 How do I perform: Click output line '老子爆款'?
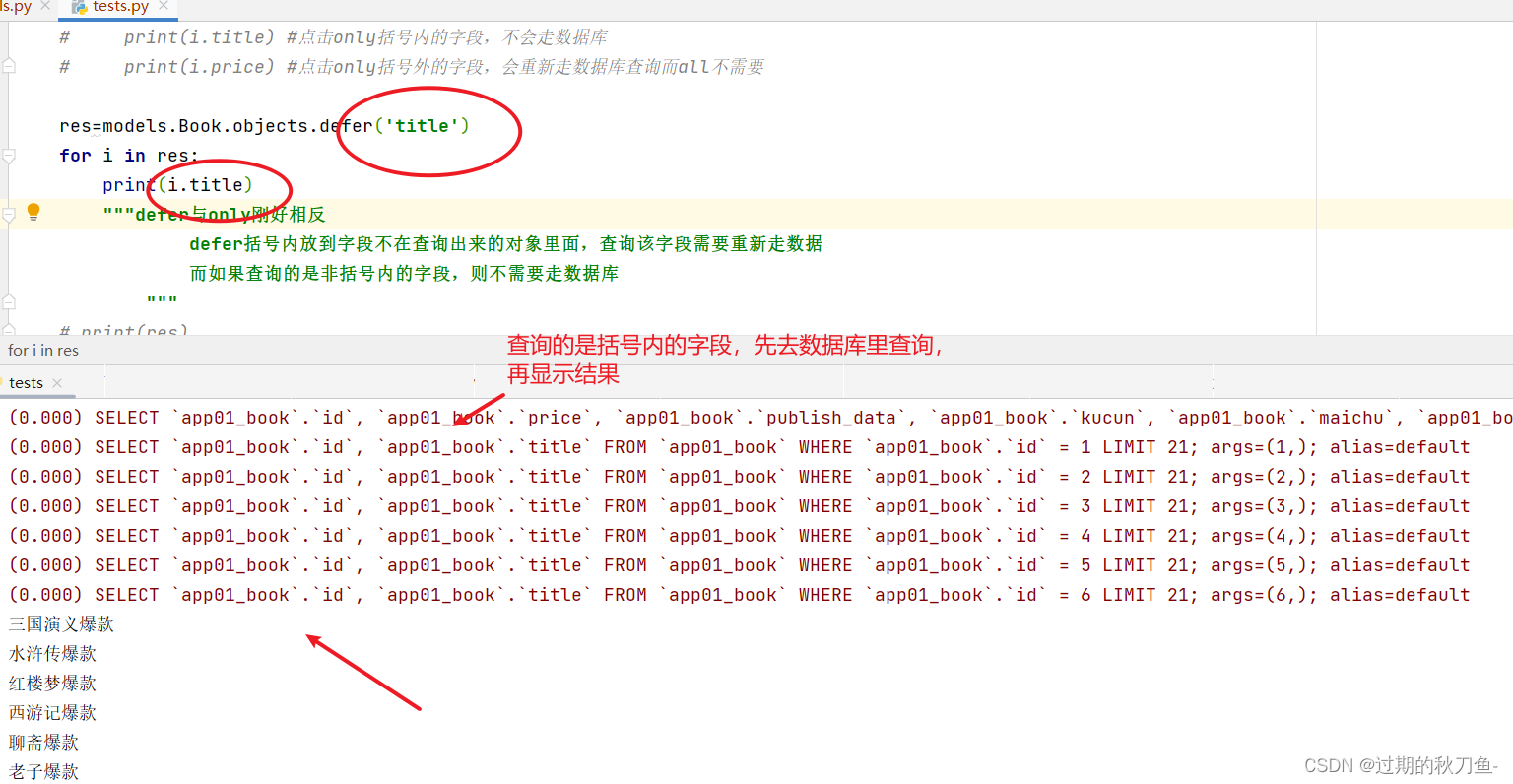[x=43, y=772]
